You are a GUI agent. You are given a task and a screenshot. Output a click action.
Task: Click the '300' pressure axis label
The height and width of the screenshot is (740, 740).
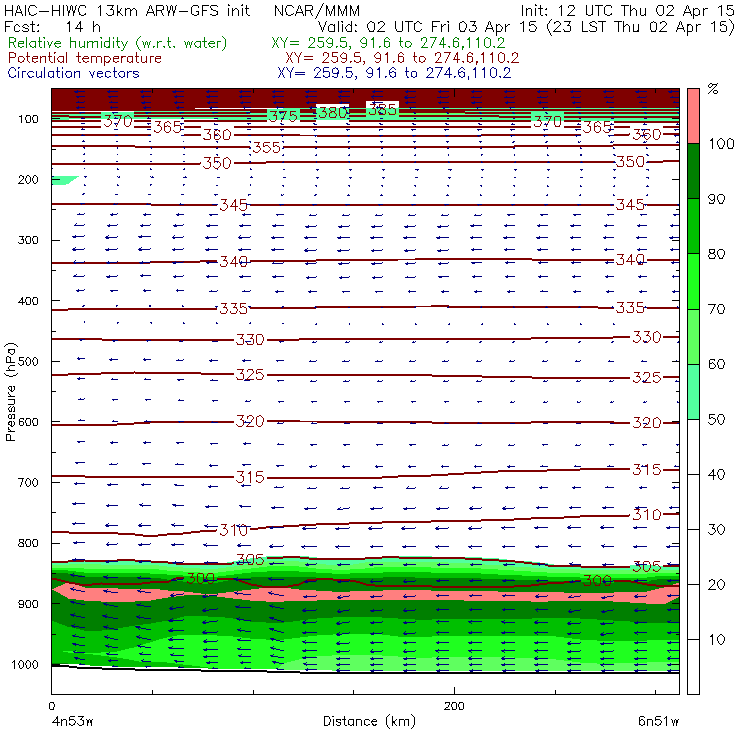(x=28, y=240)
